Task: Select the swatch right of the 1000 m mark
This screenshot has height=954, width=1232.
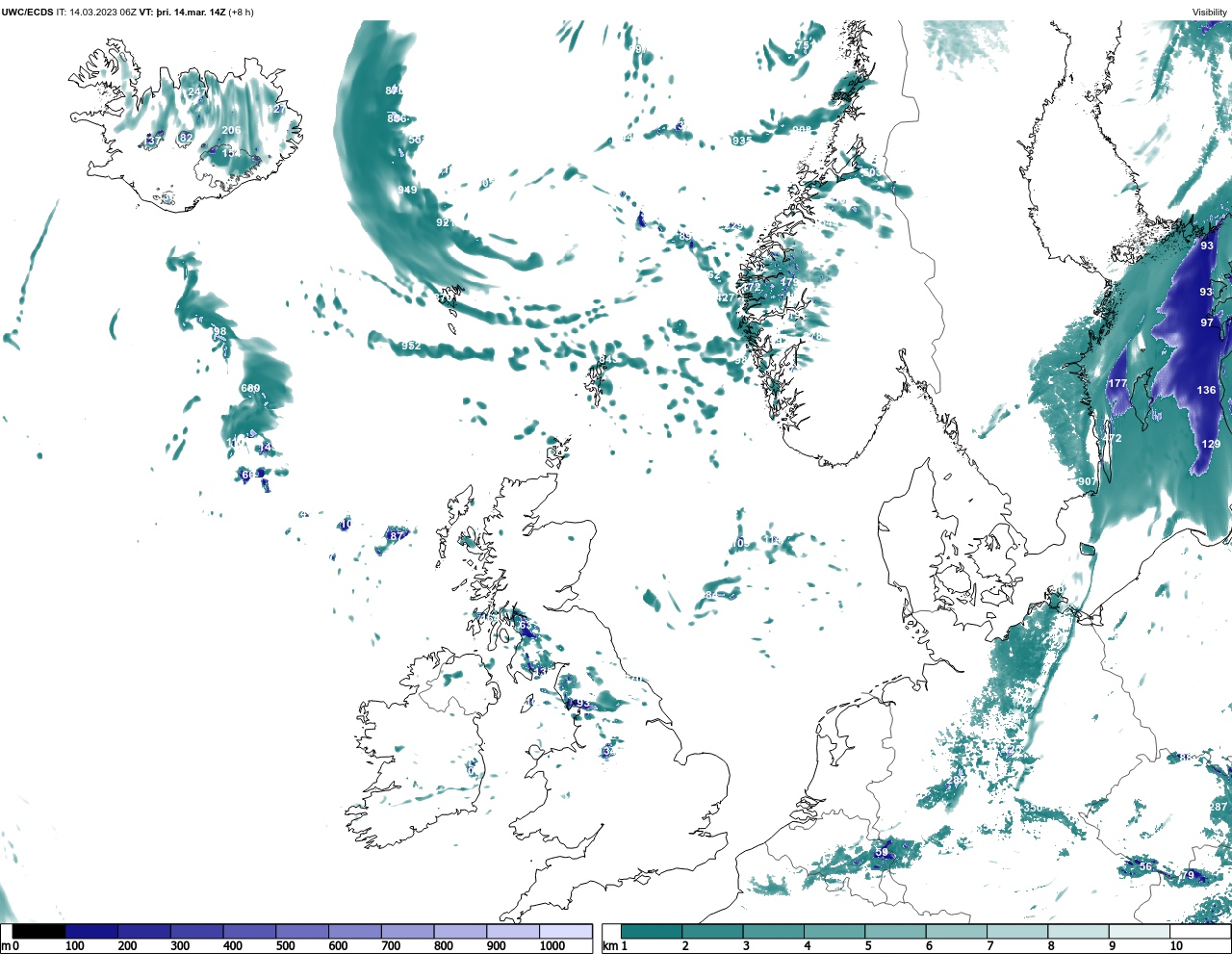Action: [x=565, y=931]
